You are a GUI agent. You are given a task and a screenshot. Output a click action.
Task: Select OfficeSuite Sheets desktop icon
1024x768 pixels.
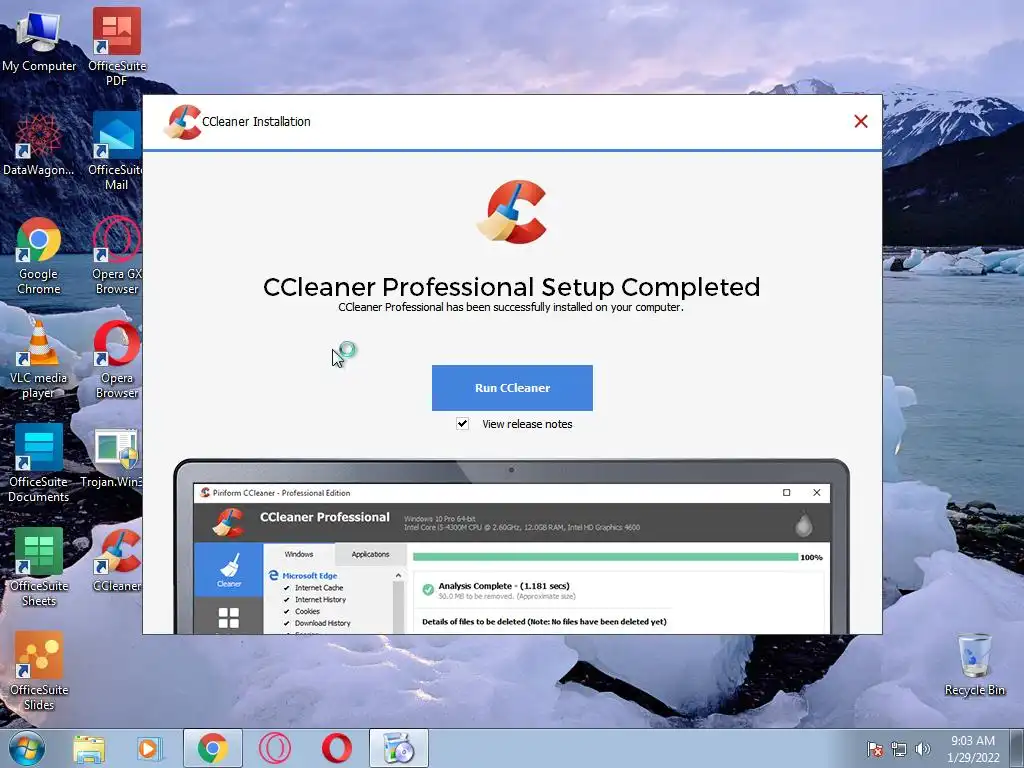(x=39, y=568)
